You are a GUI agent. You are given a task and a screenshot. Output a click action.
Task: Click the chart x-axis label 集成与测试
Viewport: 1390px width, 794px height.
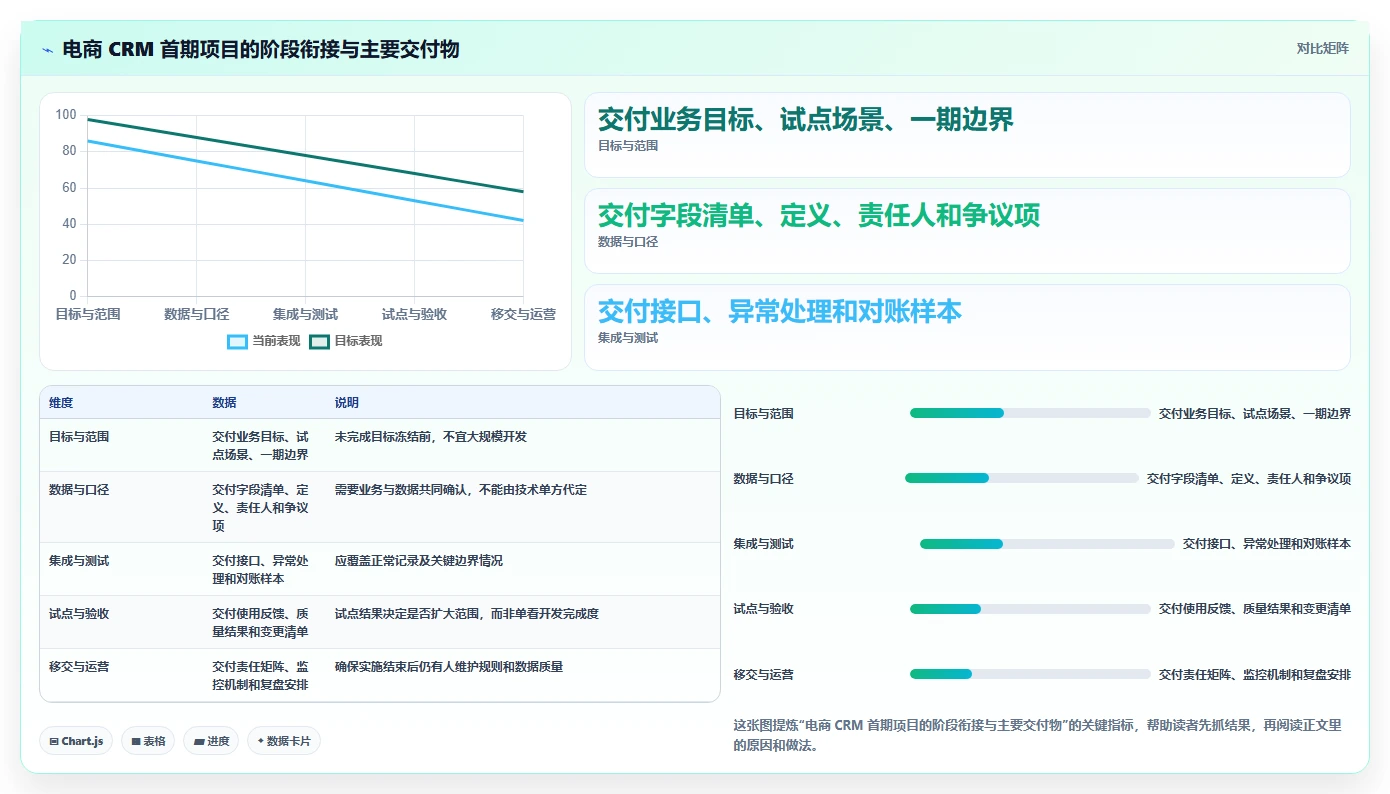(306, 314)
